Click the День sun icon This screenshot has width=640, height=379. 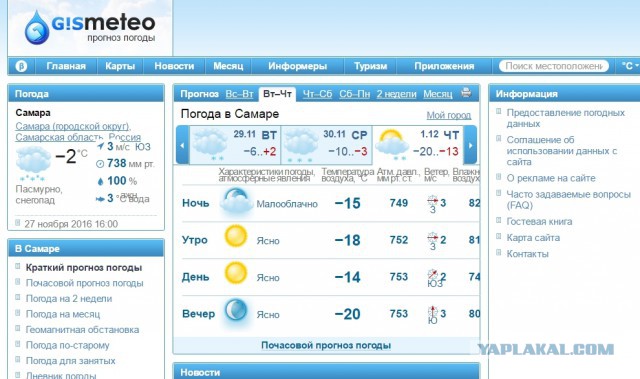pyautogui.click(x=236, y=273)
